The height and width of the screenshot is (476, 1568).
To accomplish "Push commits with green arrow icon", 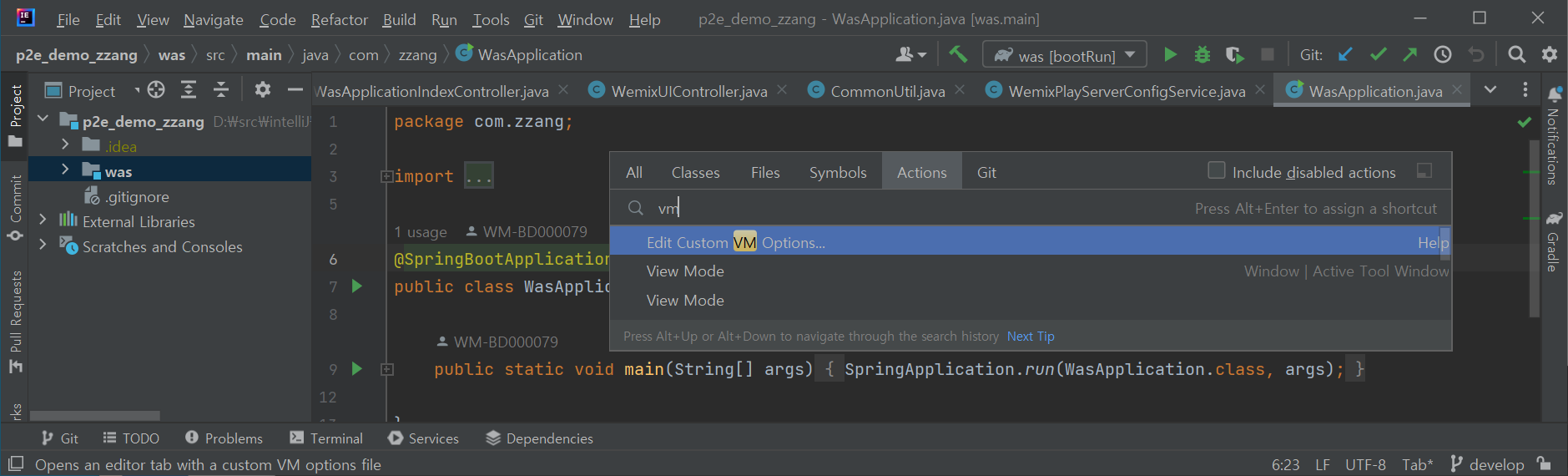I will 1410,55.
